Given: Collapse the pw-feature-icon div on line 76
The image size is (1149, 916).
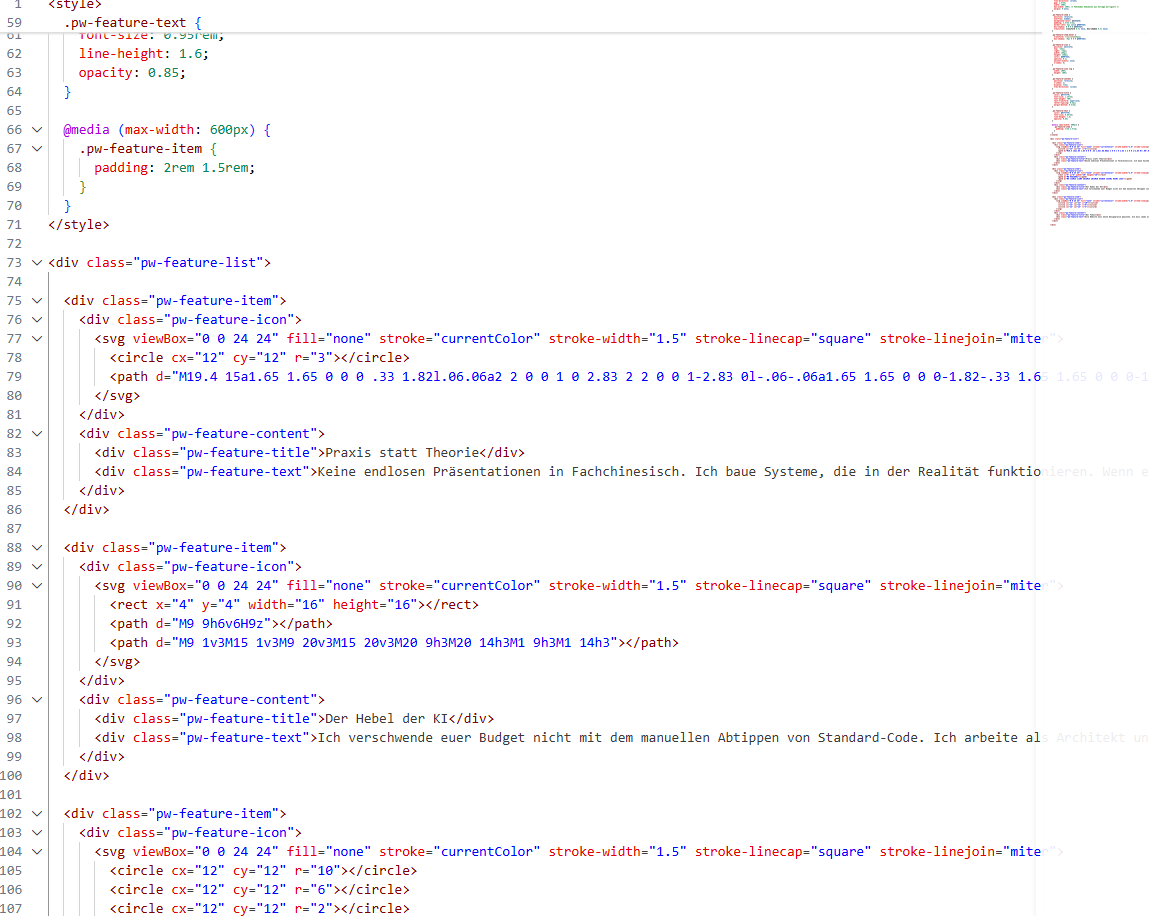Looking at the screenshot, I should pyautogui.click(x=37, y=320).
